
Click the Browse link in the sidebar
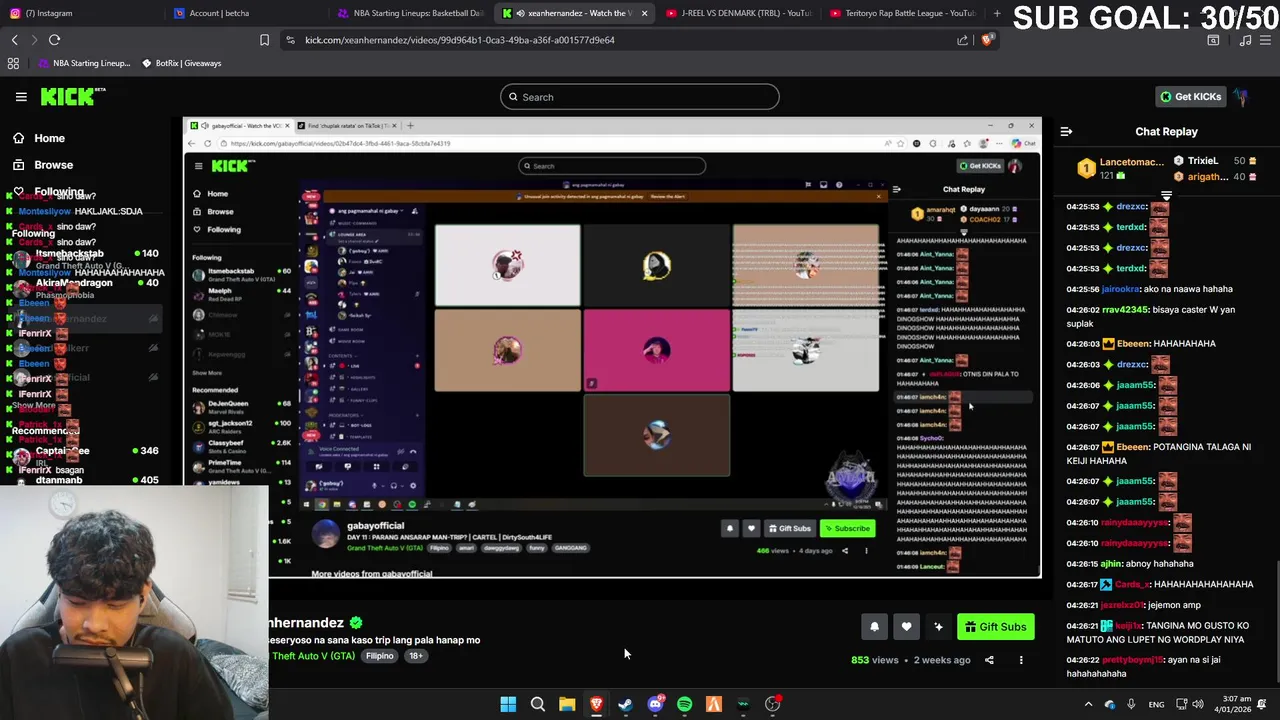[53, 165]
